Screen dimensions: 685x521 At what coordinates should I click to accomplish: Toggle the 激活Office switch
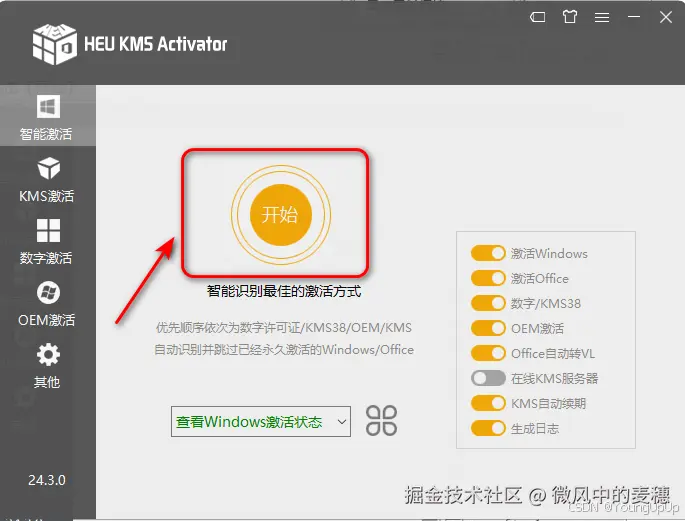click(488, 278)
